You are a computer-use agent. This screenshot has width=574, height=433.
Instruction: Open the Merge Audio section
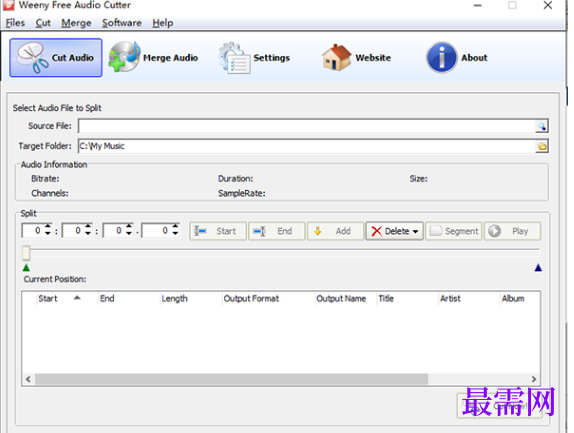coord(154,58)
